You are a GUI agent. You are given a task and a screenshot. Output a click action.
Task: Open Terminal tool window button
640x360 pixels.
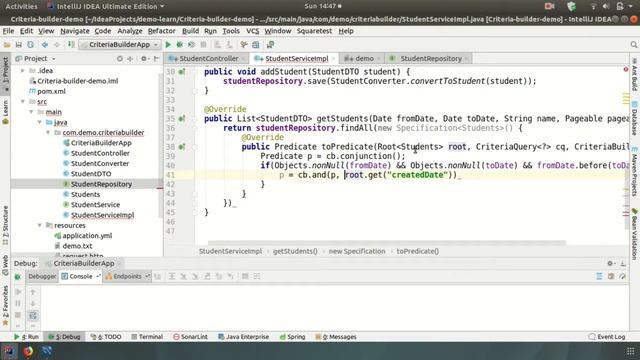147,337
